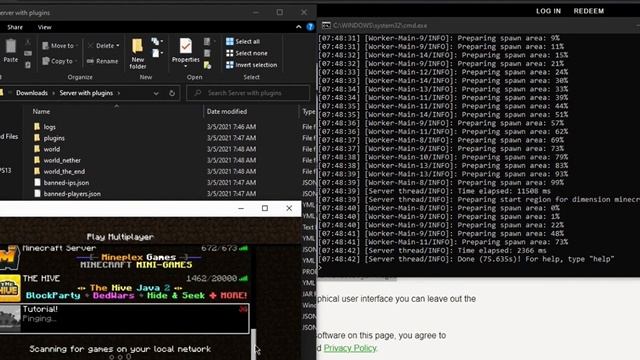Screen dimensions: 640x360
Task: Click the cmd.exe window title icon
Action: pos(326,25)
